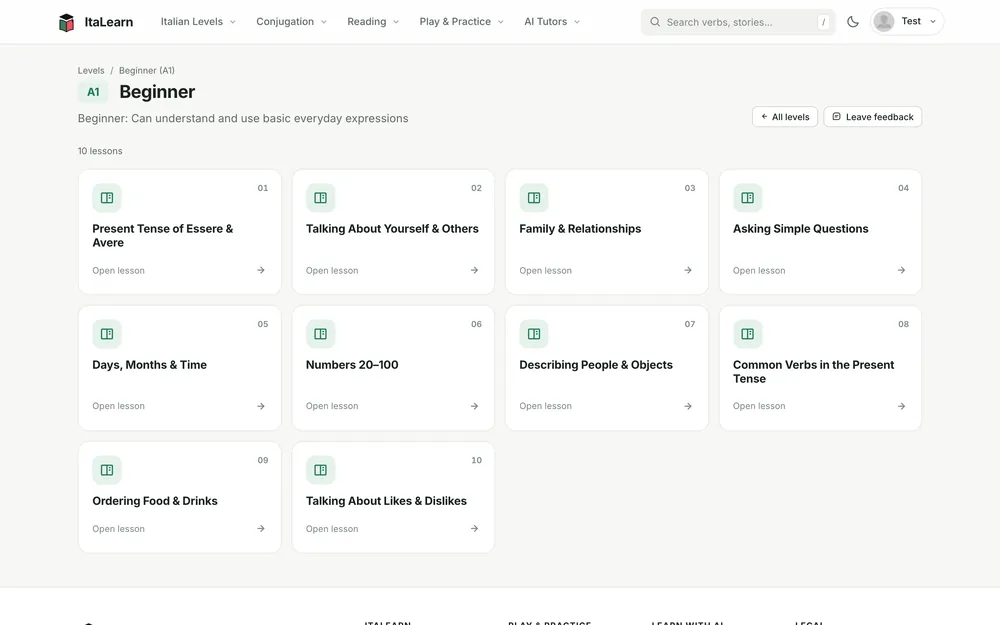Click the book icon on Describing People & Objects
The image size is (1000, 625).
[534, 334]
